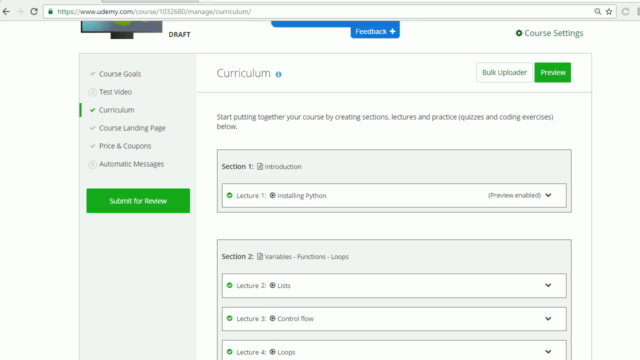Click the green Preview button
The width and height of the screenshot is (640, 360).
[x=553, y=72]
